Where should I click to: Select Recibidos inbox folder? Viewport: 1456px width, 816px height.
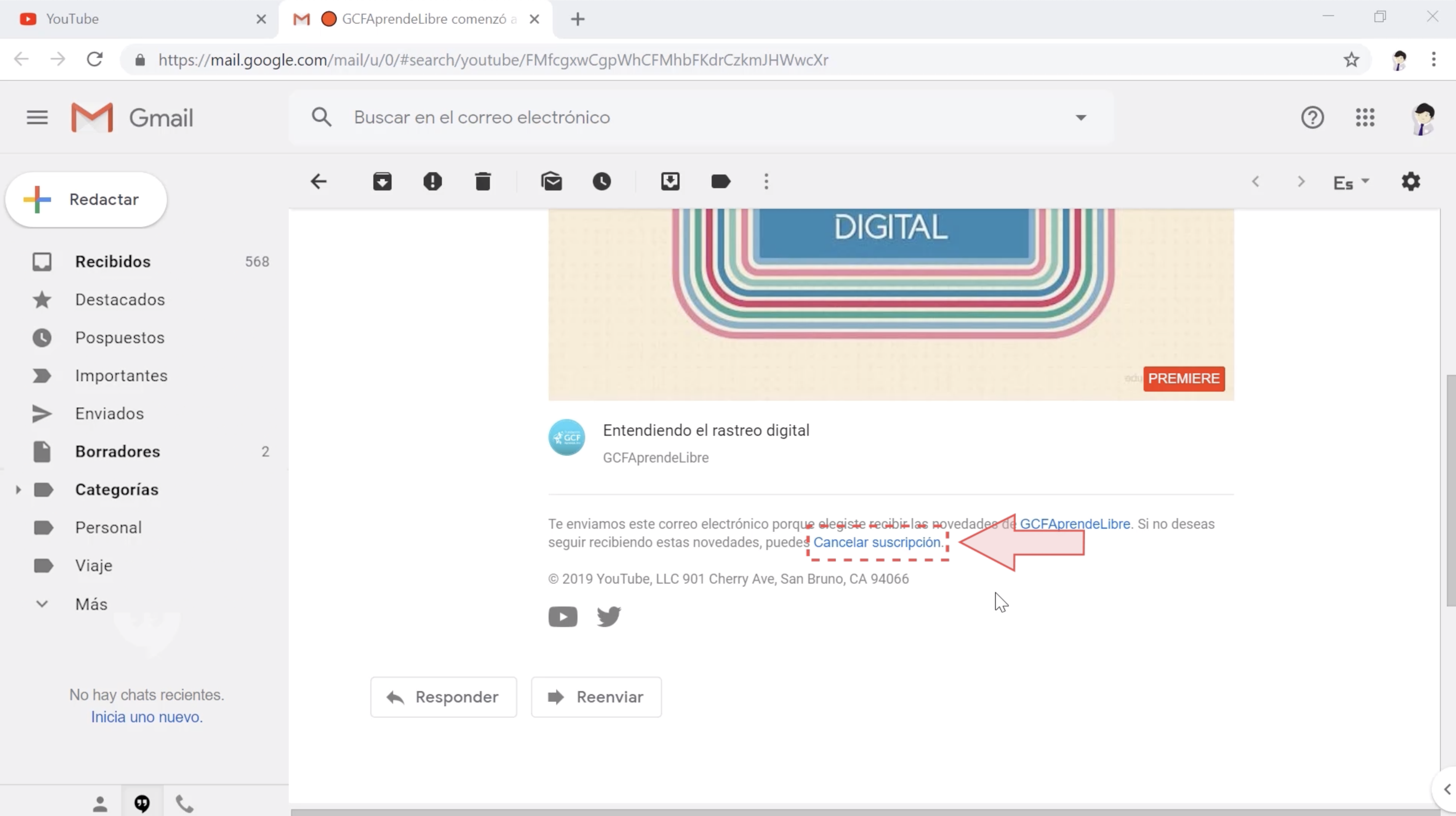point(112,261)
